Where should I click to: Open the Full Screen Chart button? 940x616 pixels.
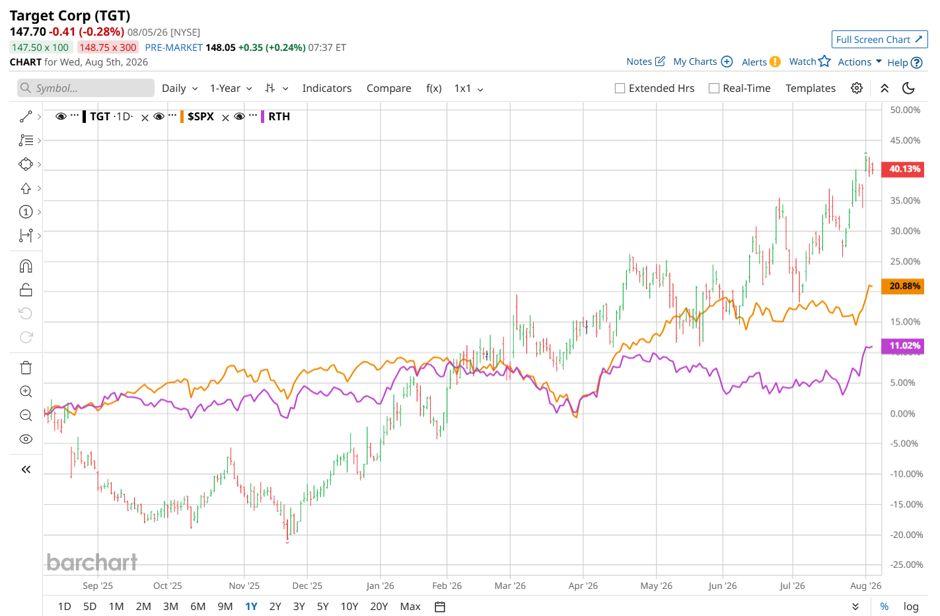[x=879, y=40]
